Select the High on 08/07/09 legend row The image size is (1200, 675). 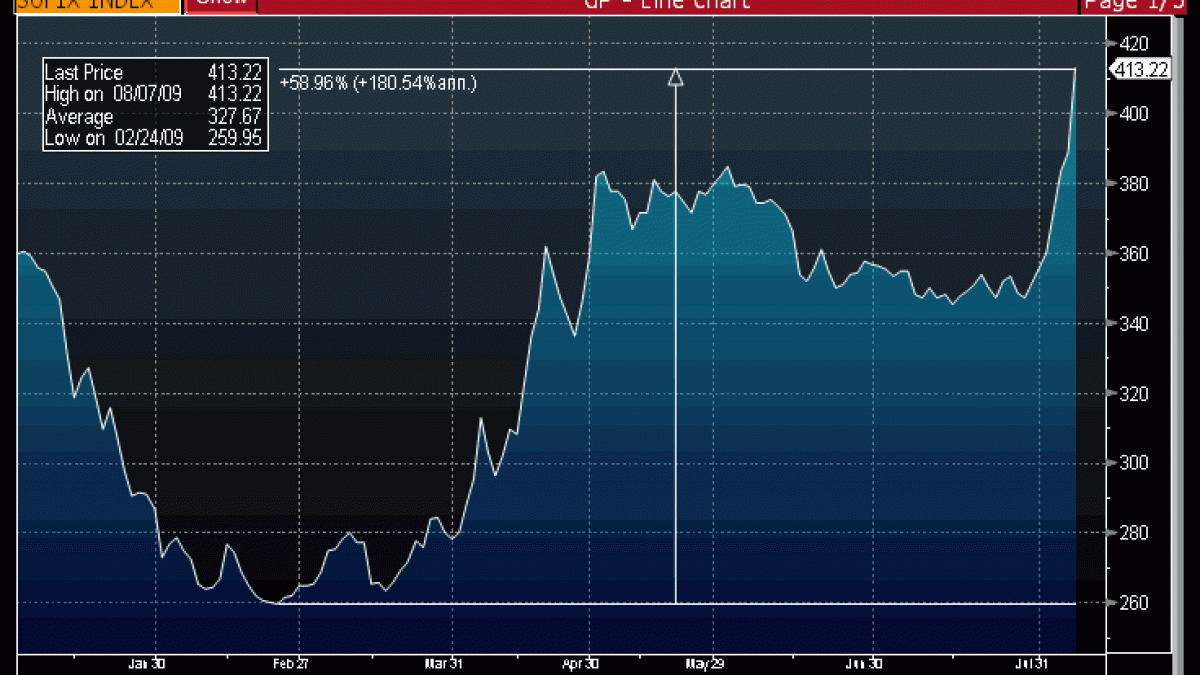(x=153, y=94)
